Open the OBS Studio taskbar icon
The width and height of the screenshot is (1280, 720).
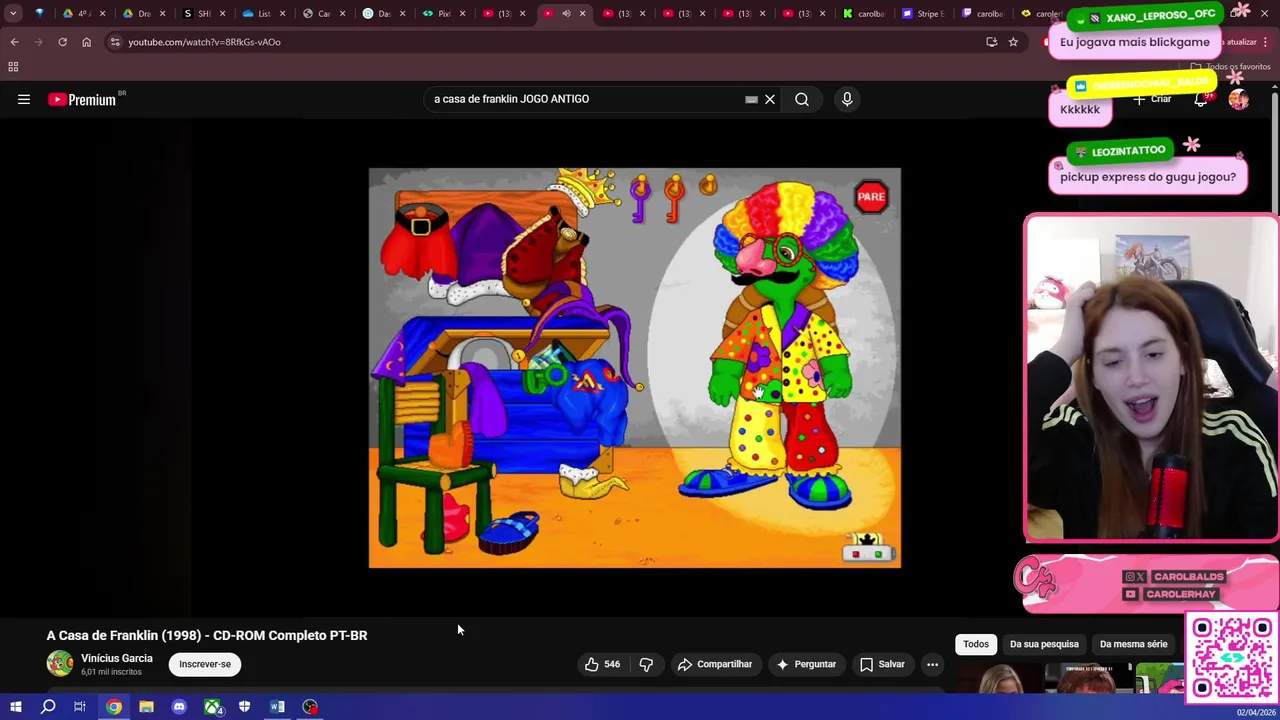[x=310, y=707]
